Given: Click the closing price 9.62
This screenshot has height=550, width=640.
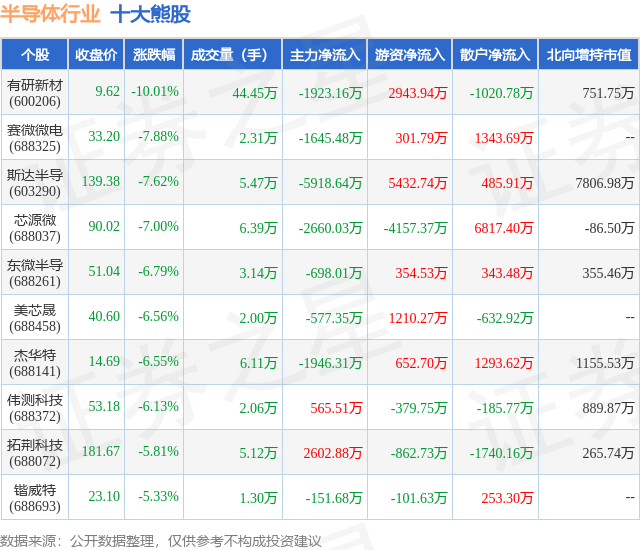Looking at the screenshot, I should (107, 91).
